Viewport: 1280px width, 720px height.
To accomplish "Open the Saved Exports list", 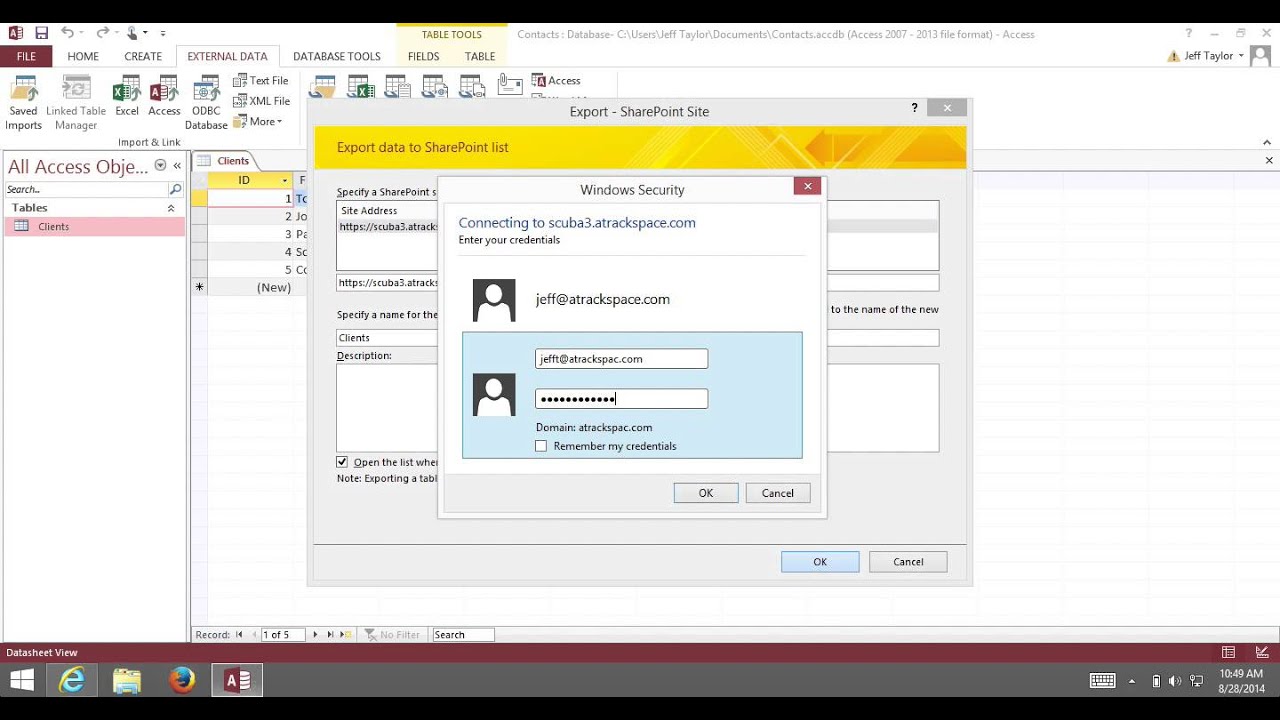I will click(x=323, y=86).
